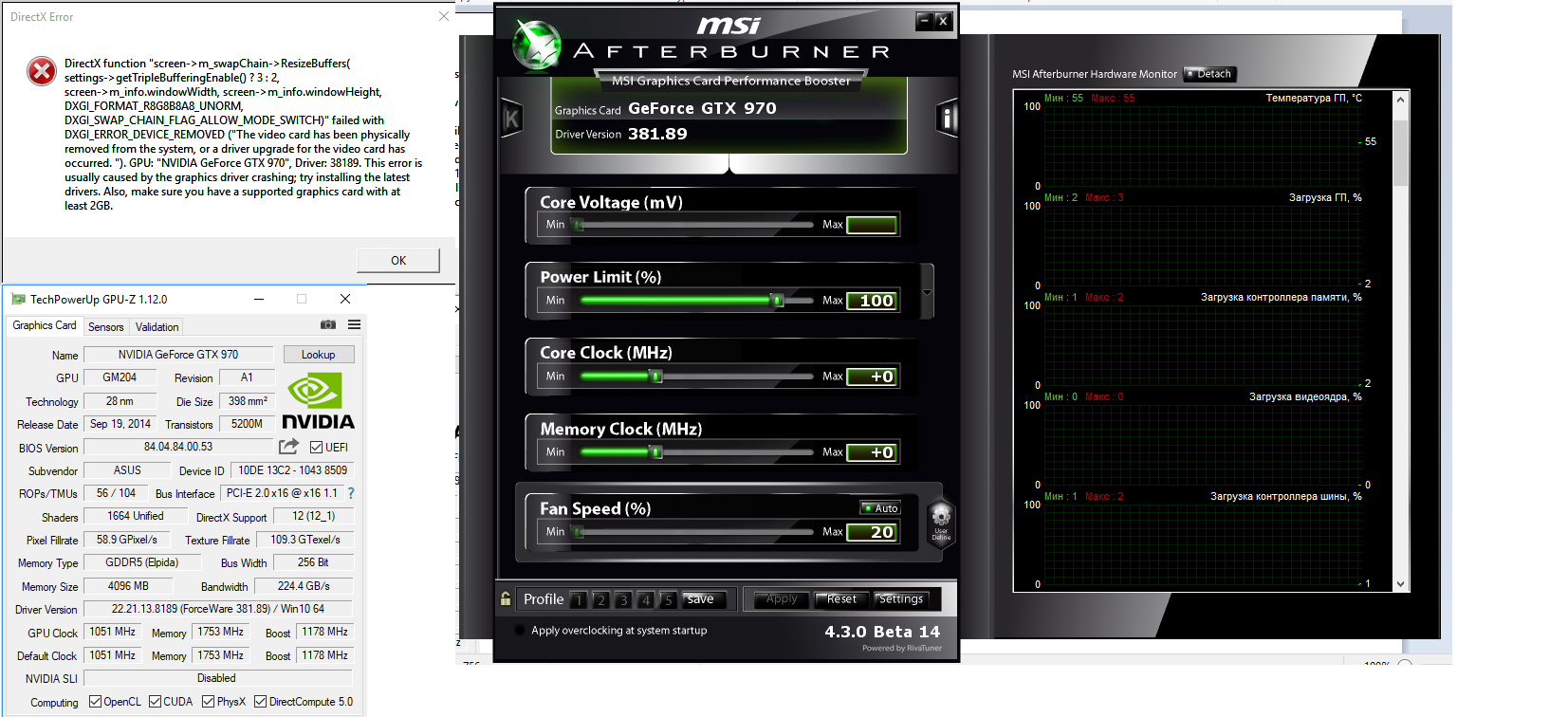The height and width of the screenshot is (717, 1568).
Task: Minimize the MSI Afterburner window
Action: pos(924,20)
